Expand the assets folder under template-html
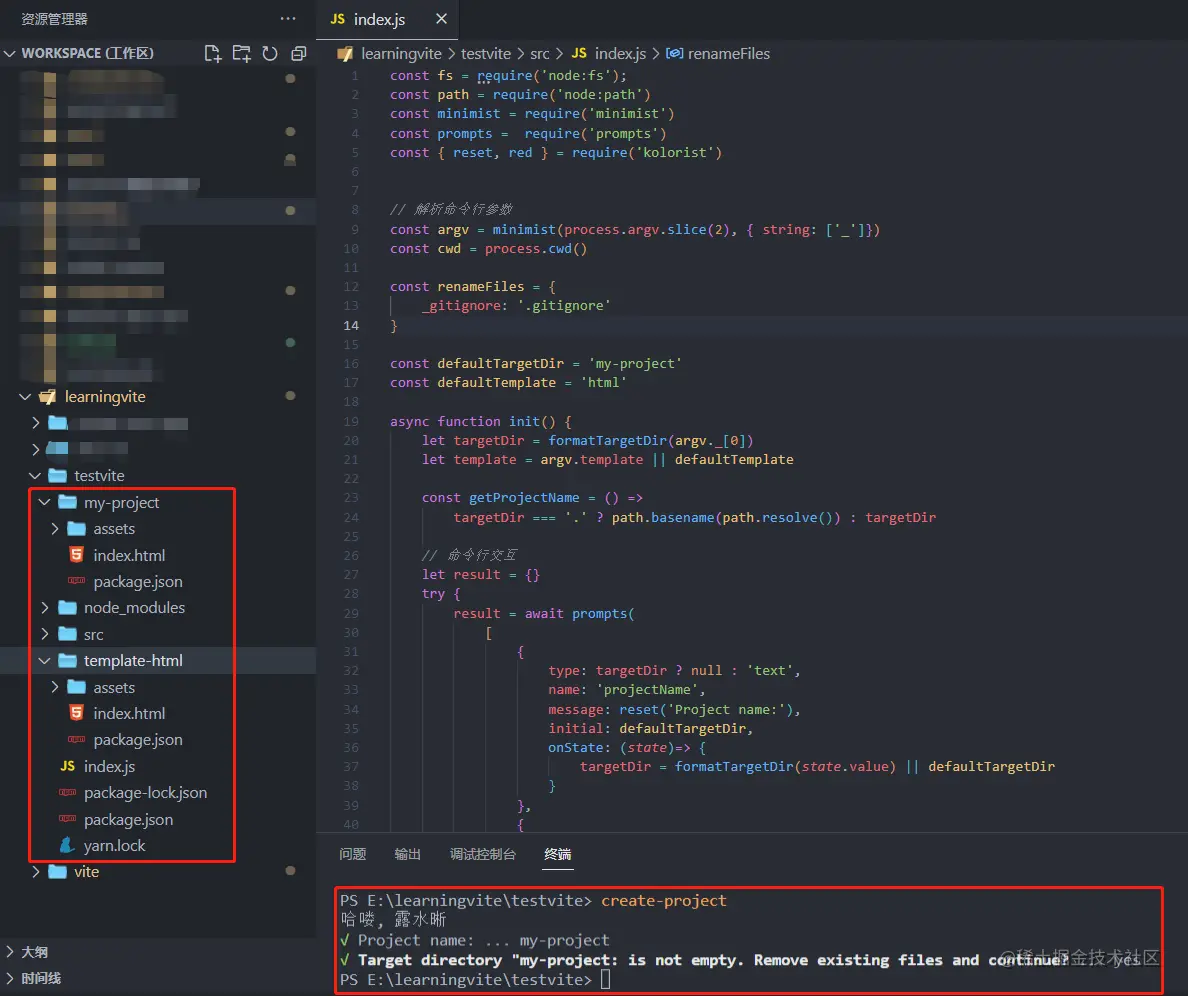Viewport: 1188px width, 996px height. point(55,687)
